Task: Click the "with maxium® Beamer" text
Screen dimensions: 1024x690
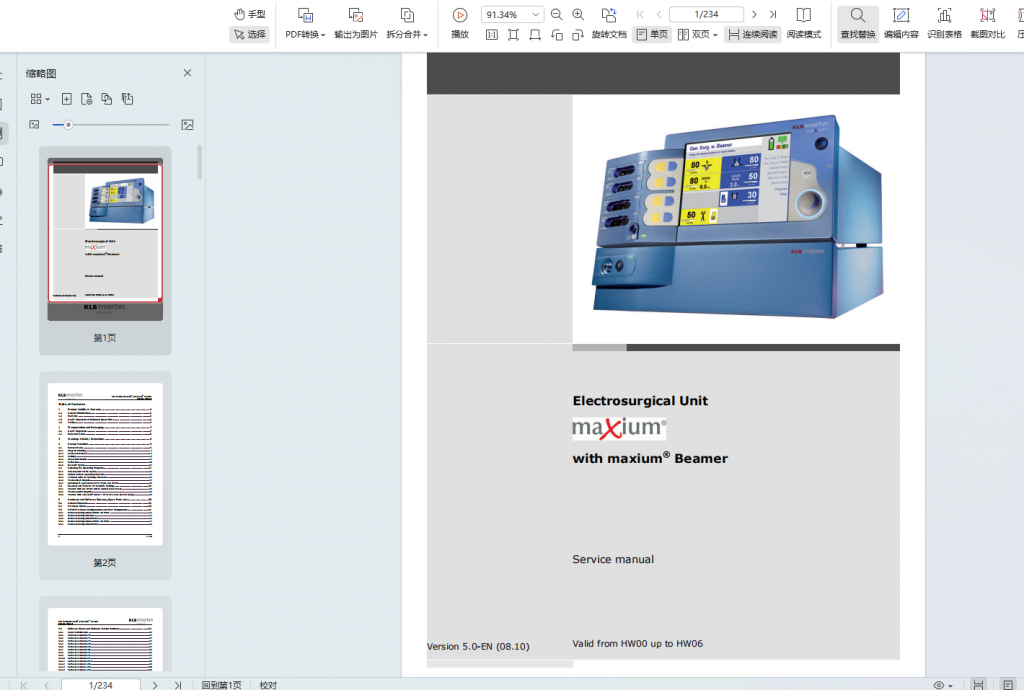Action: click(x=650, y=458)
